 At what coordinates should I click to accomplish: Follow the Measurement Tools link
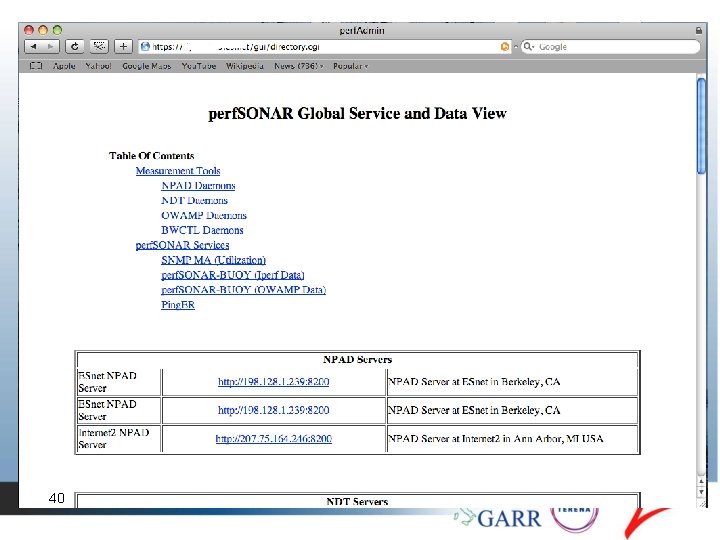[178, 171]
